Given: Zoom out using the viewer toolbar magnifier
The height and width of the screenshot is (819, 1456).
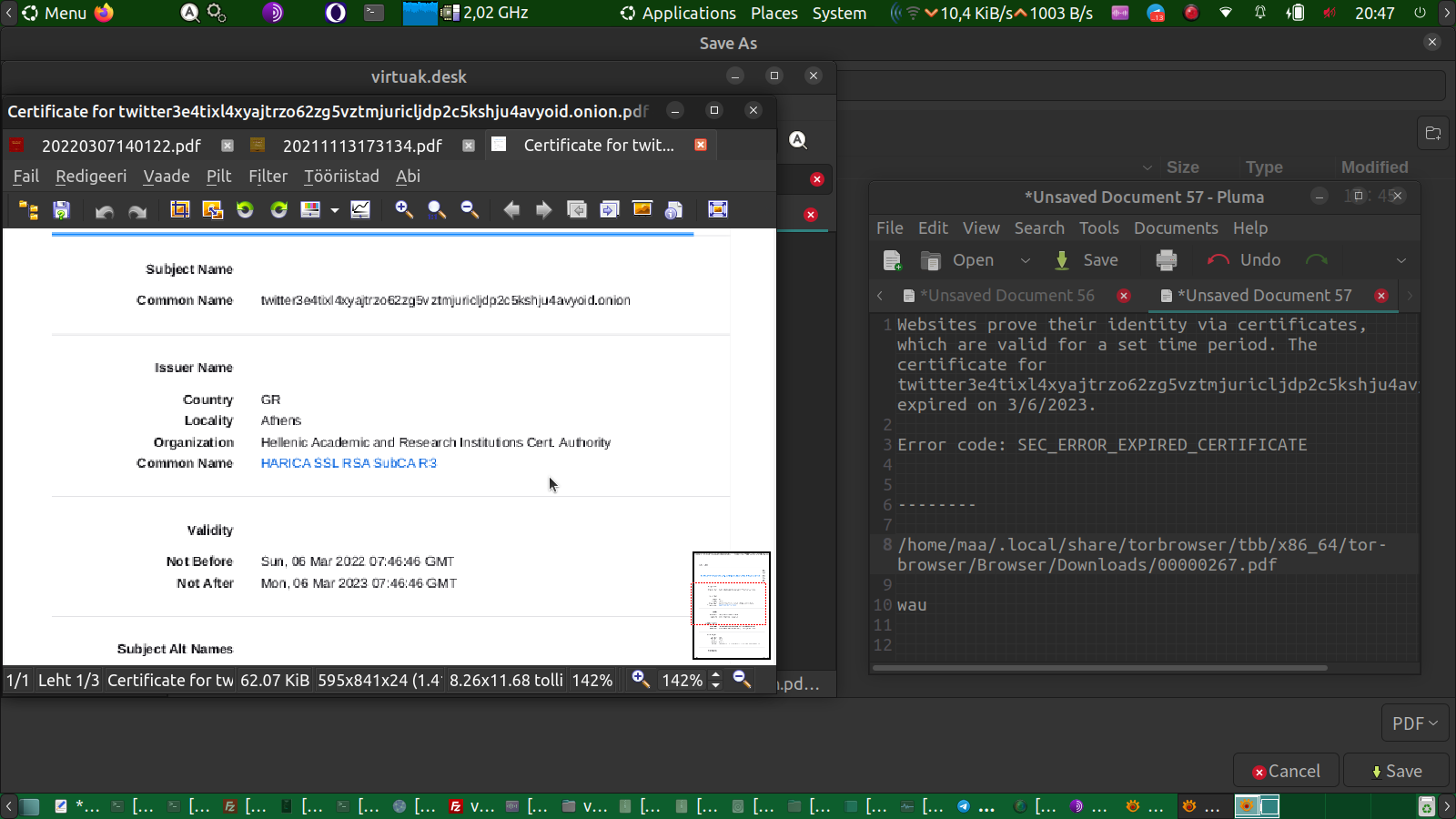Looking at the screenshot, I should [470, 210].
